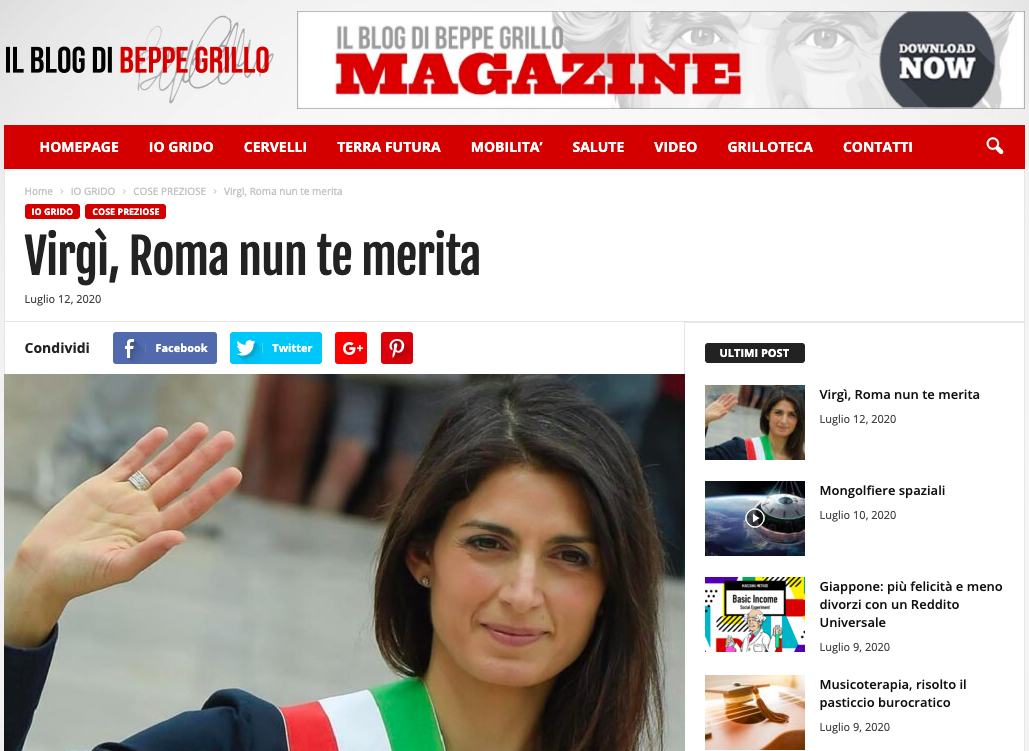Go to the TERRA FUTURA section

point(388,147)
